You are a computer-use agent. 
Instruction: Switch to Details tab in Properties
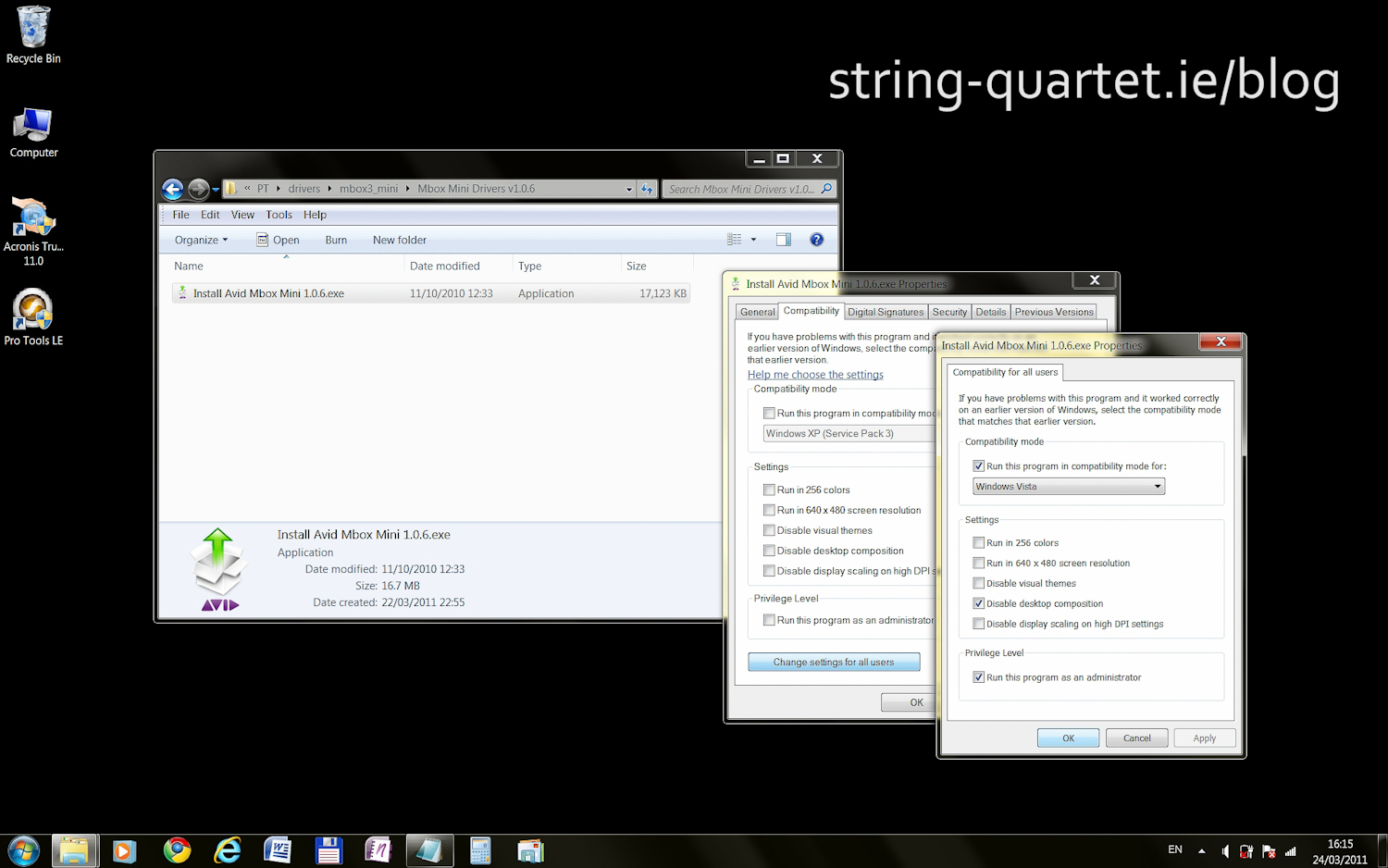990,312
